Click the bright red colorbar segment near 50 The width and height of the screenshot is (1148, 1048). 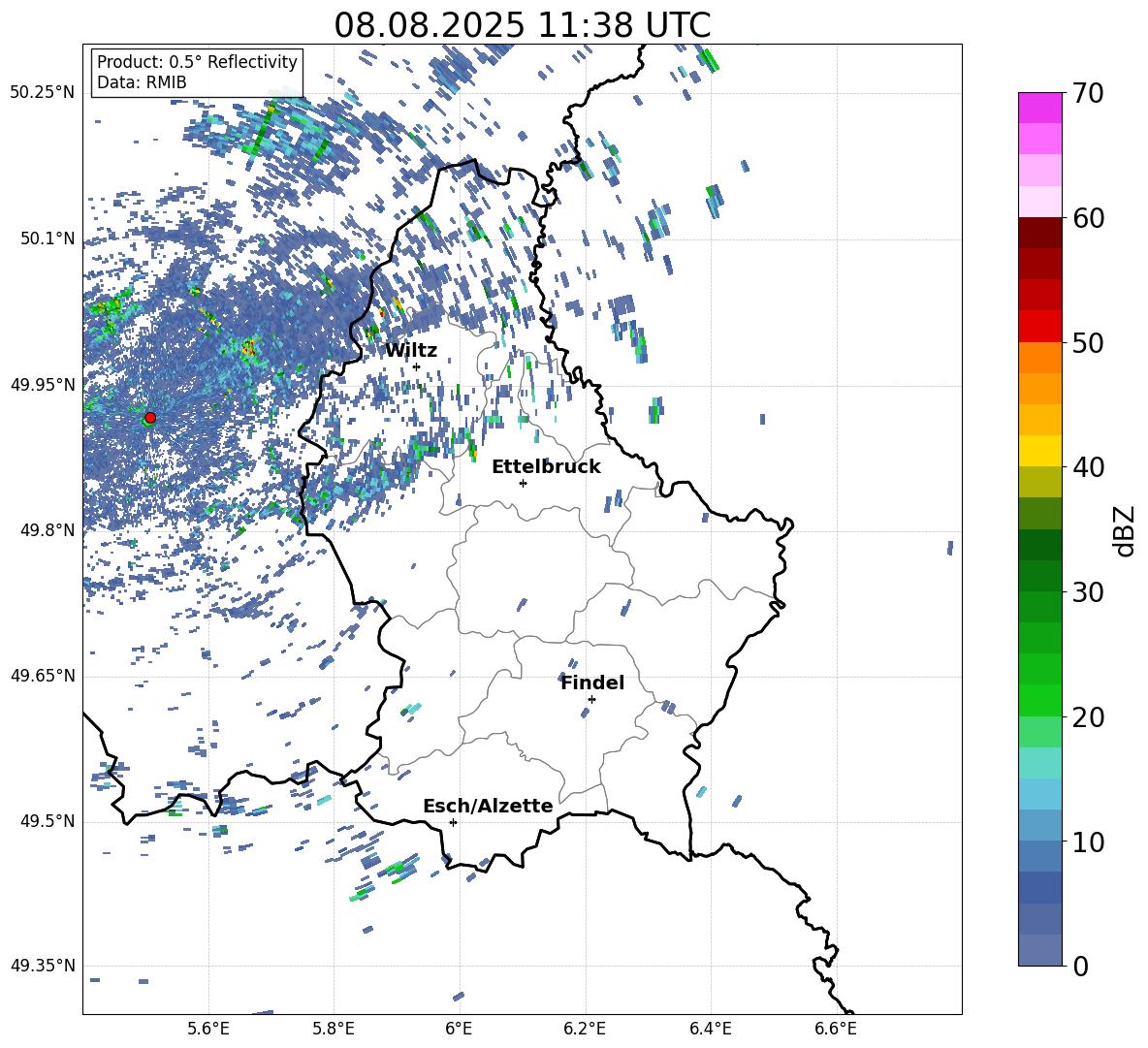pyautogui.click(x=1039, y=327)
